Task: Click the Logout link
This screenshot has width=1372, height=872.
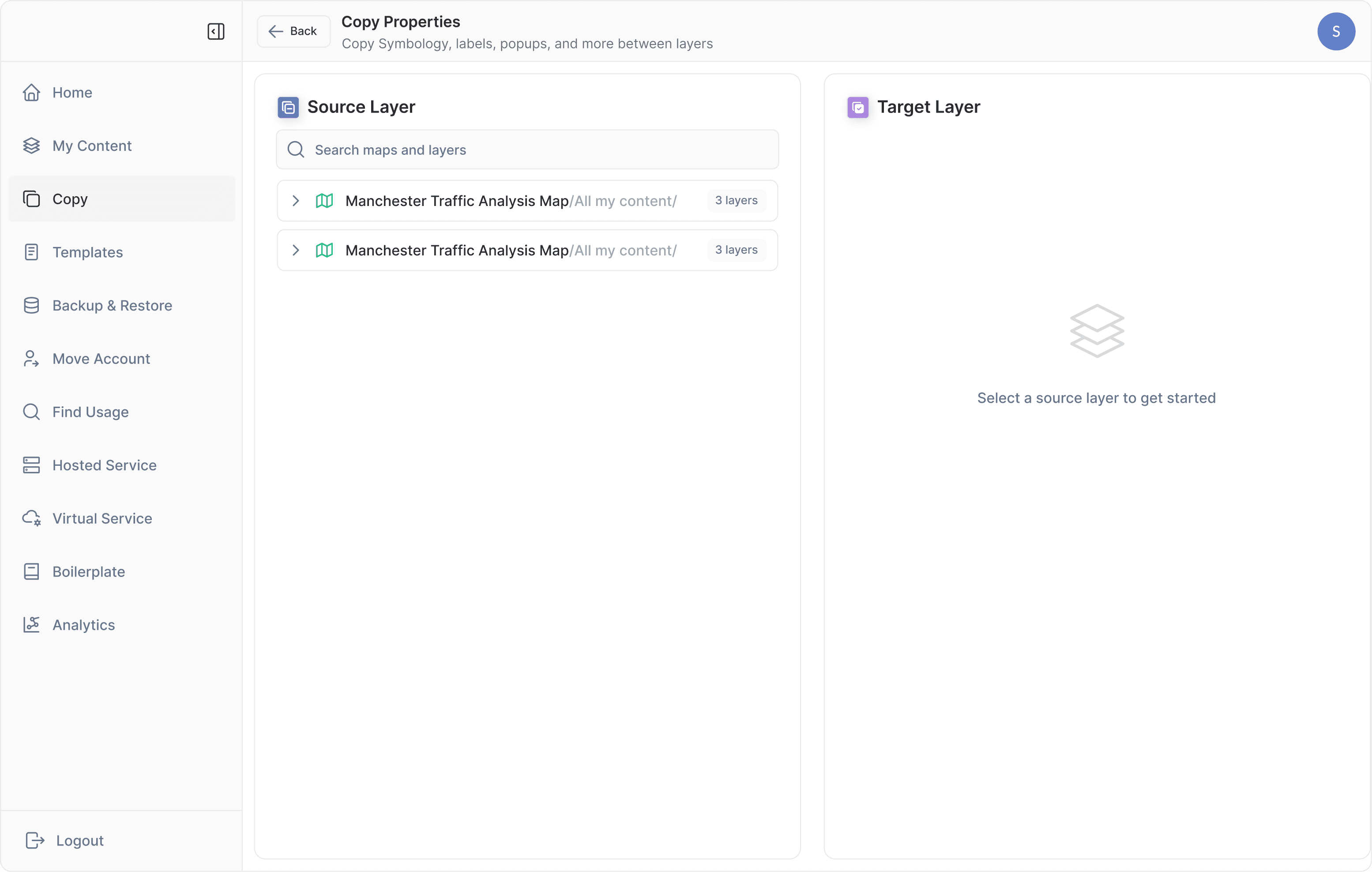Action: [x=79, y=841]
